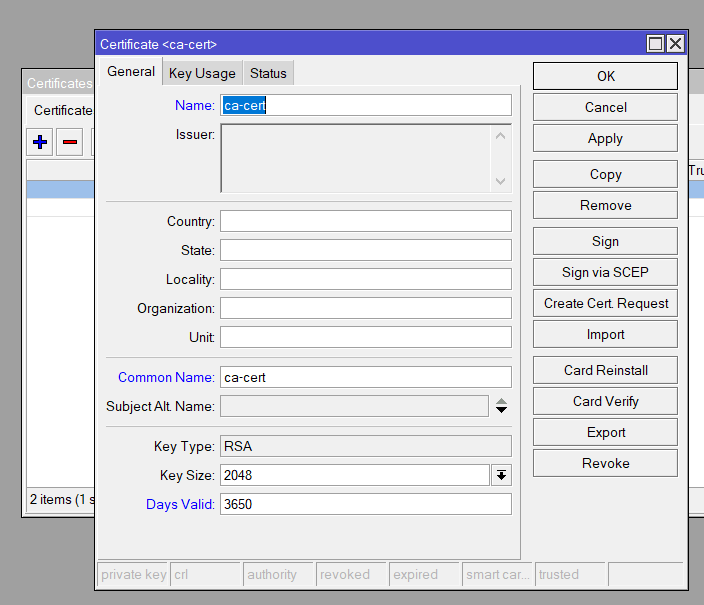Click the Export button

click(605, 432)
